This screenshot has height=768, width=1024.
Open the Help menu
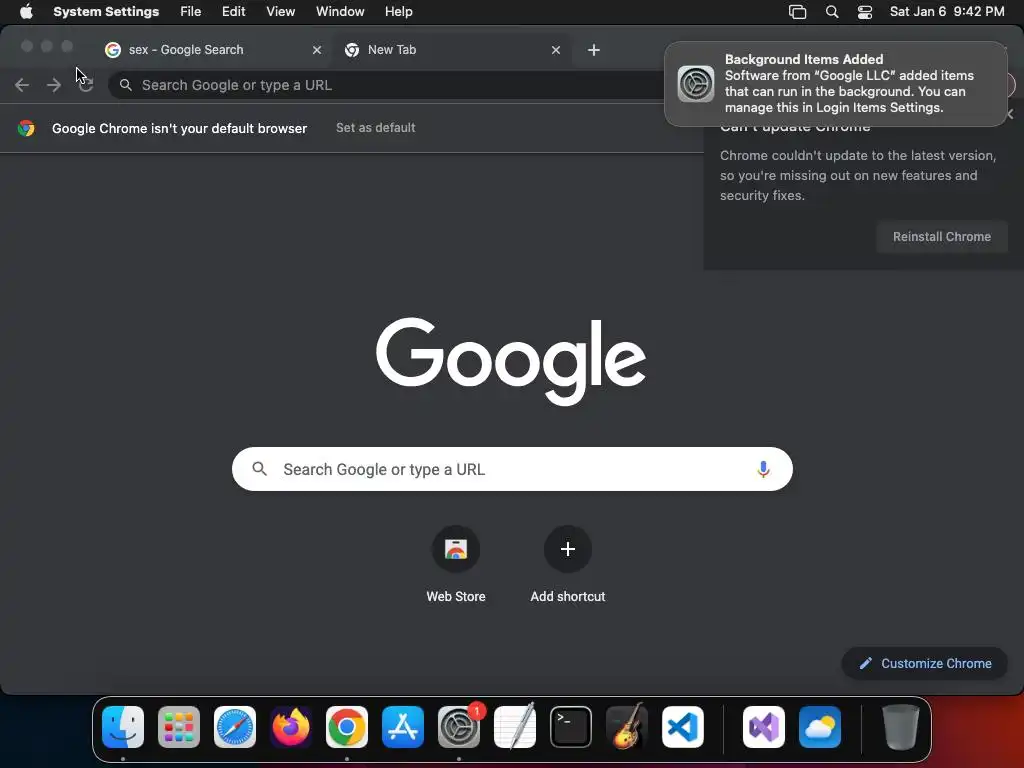[398, 12]
